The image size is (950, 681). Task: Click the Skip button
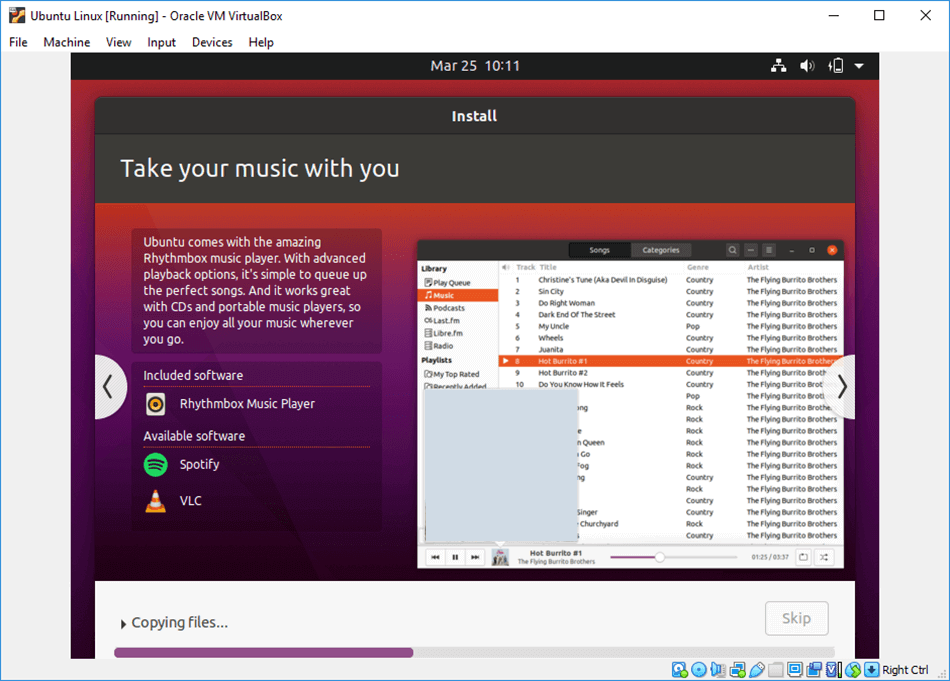(x=796, y=618)
